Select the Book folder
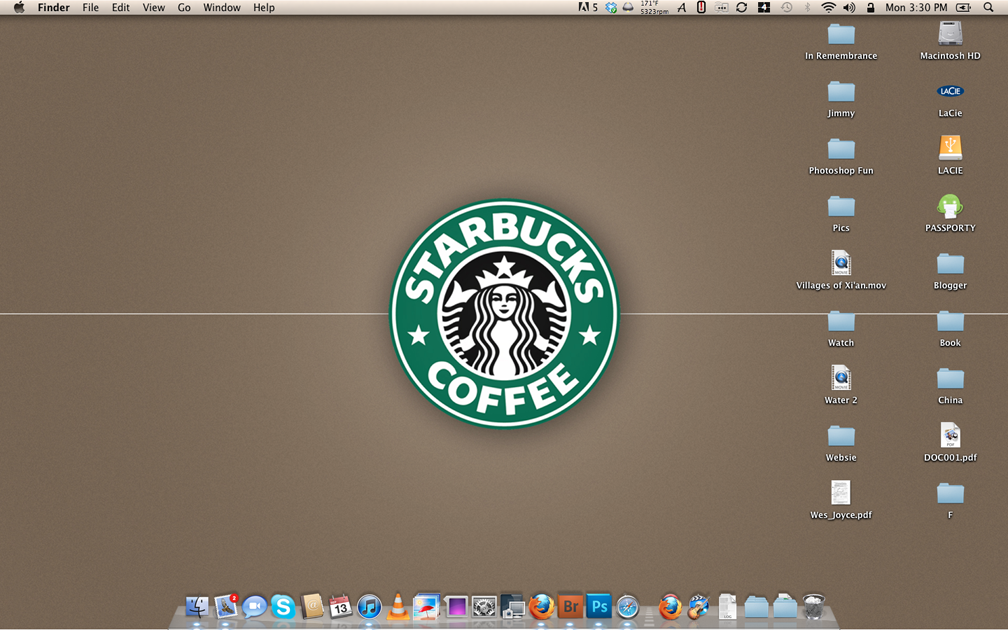Image resolution: width=1008 pixels, height=630 pixels. tap(950, 321)
